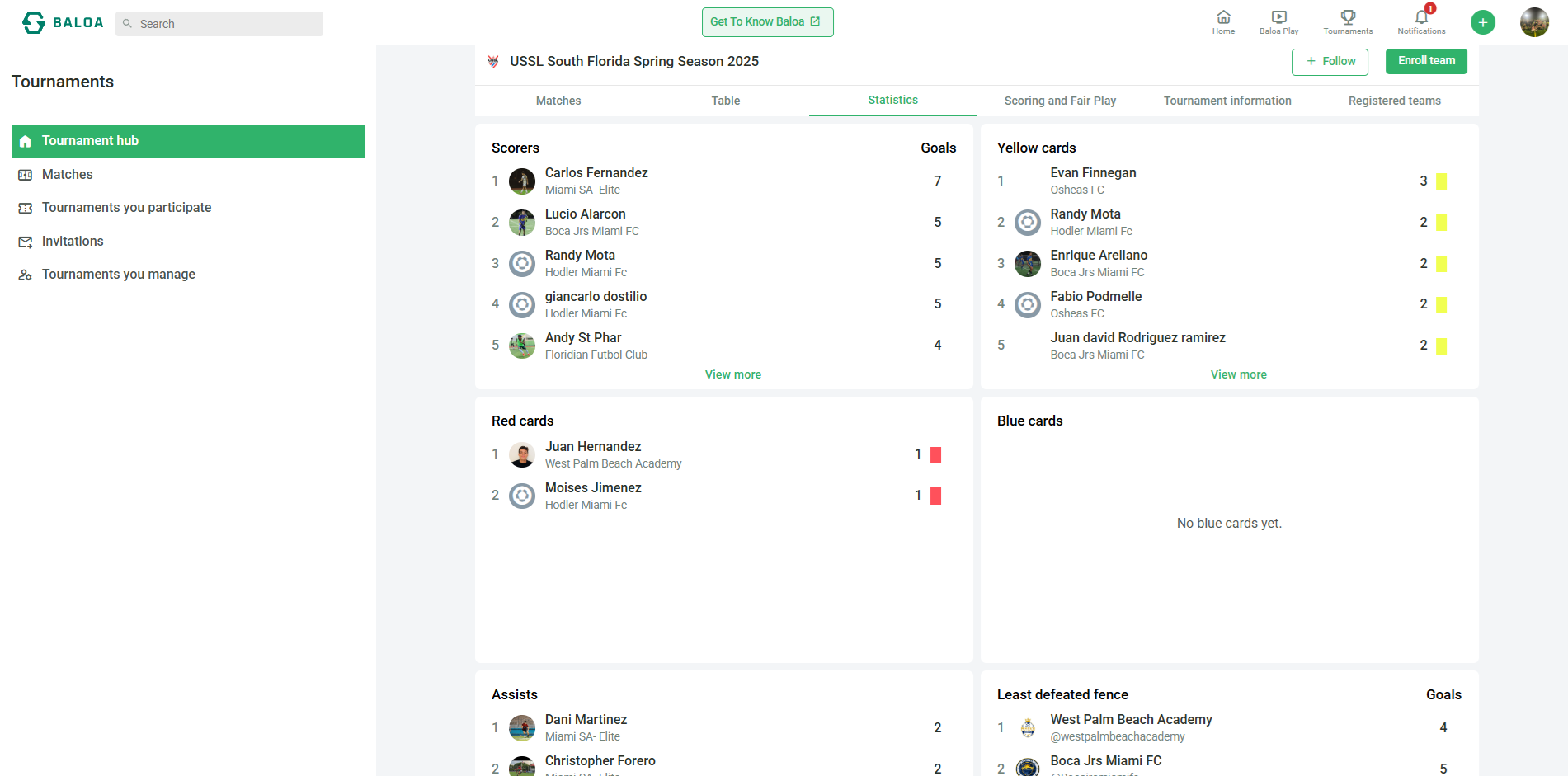Open Baloa Play from top bar
Screen dimensions: 1568x776
[1278, 22]
